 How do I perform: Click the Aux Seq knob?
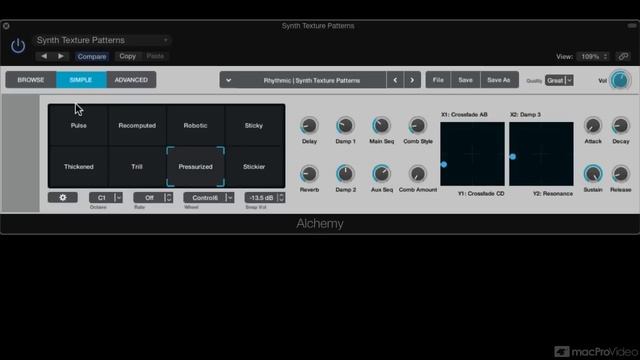[x=381, y=174]
